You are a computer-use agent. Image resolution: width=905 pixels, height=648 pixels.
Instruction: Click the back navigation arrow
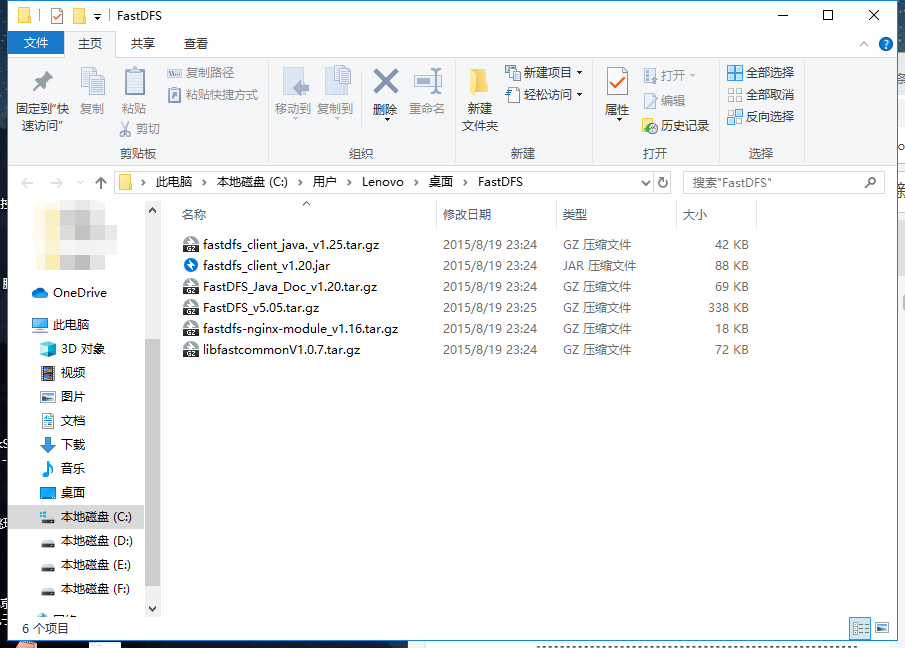(27, 183)
